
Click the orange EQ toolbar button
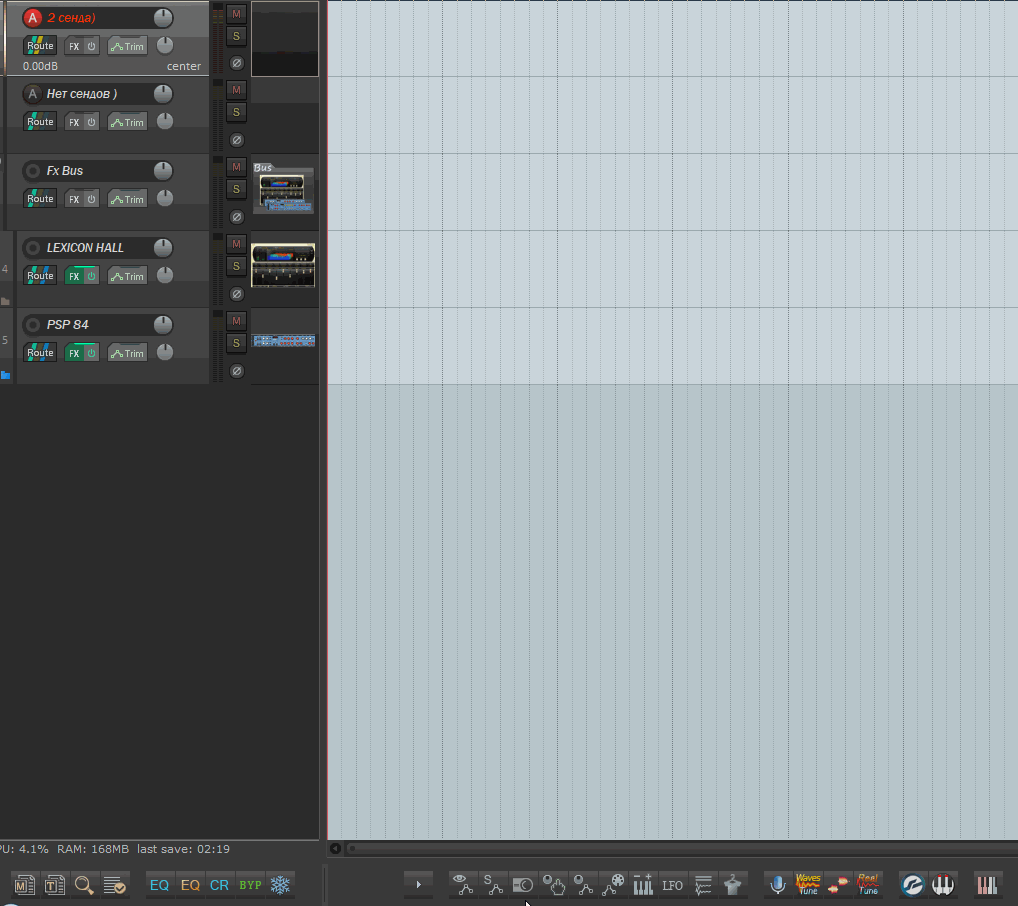190,885
